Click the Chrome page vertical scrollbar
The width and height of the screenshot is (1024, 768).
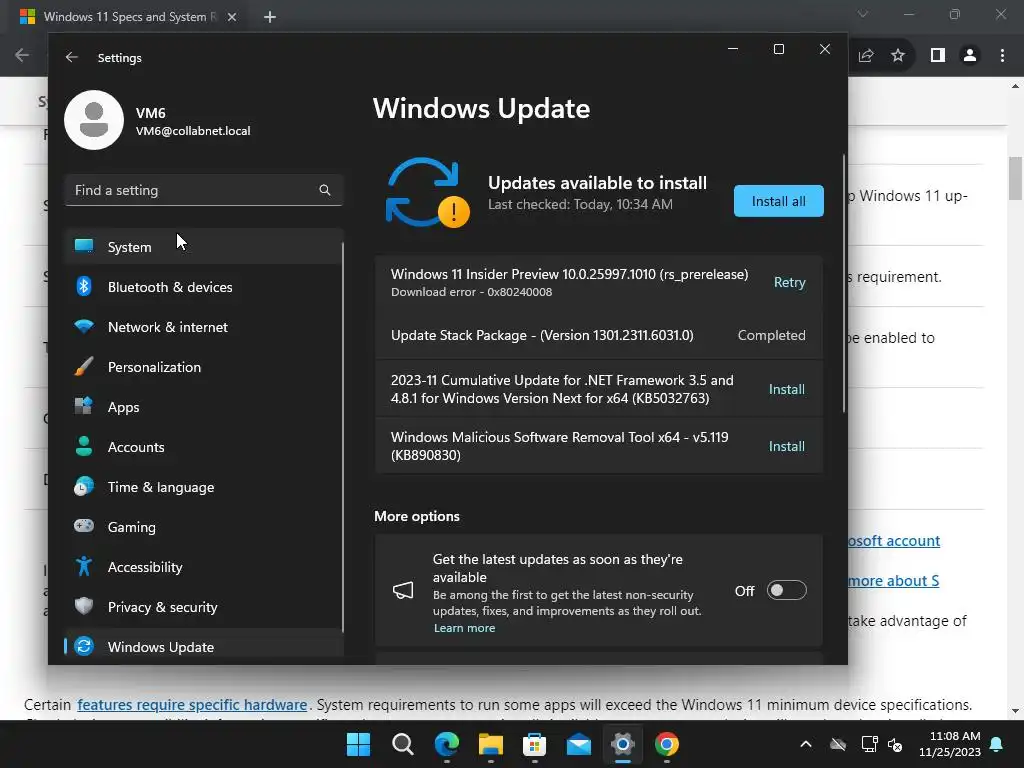tap(1015, 178)
